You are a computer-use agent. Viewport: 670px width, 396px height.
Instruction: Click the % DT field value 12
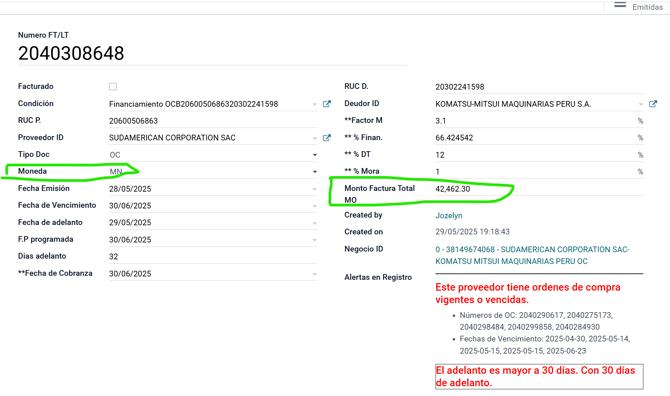click(535, 155)
